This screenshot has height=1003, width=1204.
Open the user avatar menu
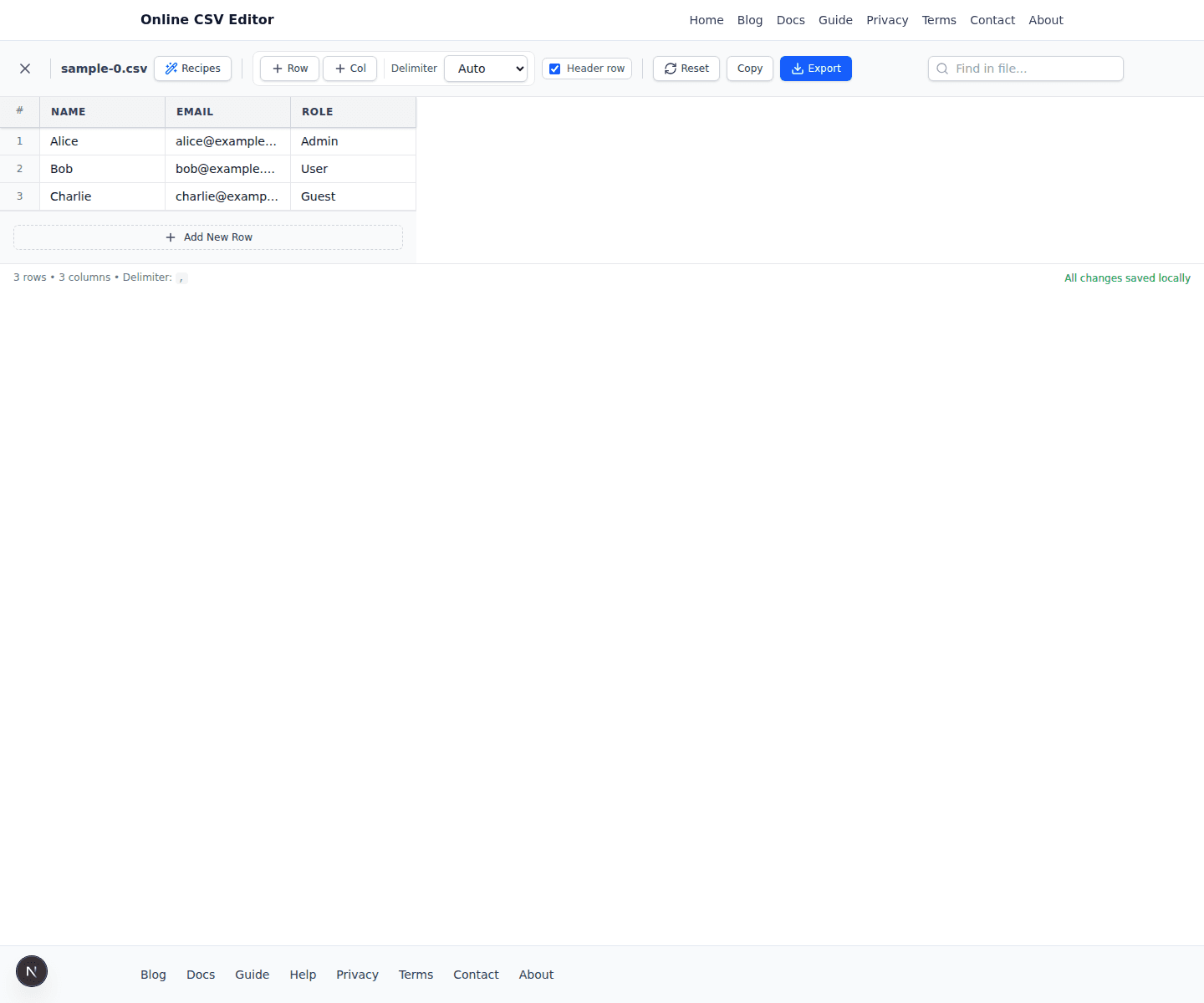(x=32, y=971)
